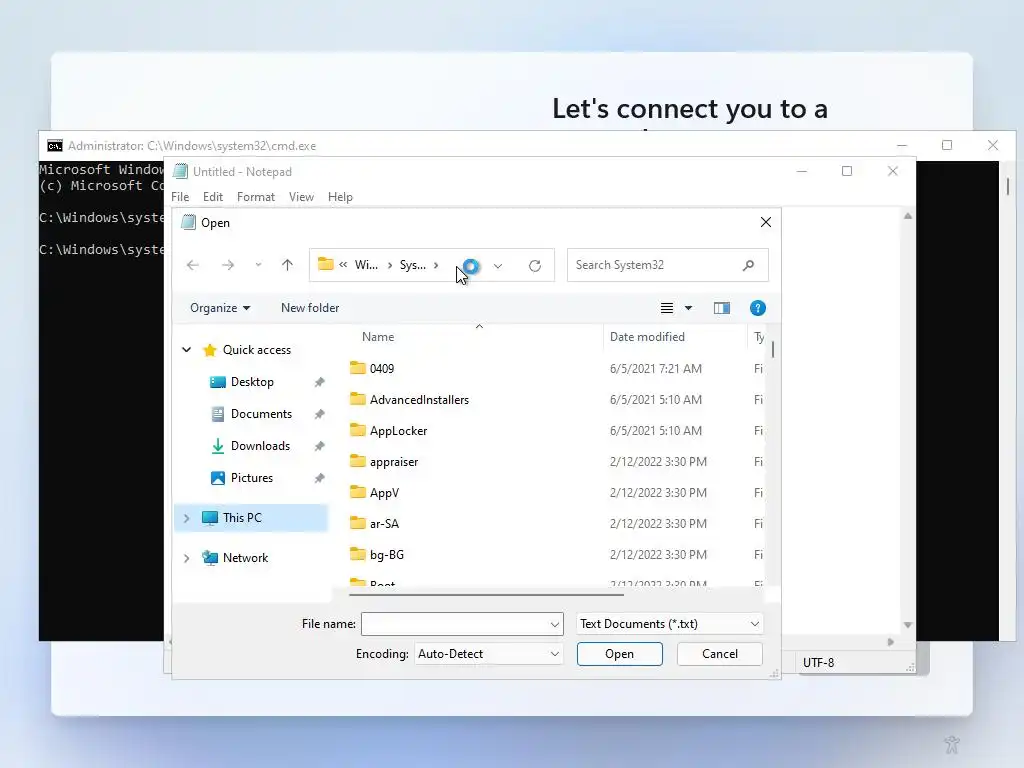Open recent locations dropdown arrow
Viewport: 1024px width, 768px height.
click(259, 265)
